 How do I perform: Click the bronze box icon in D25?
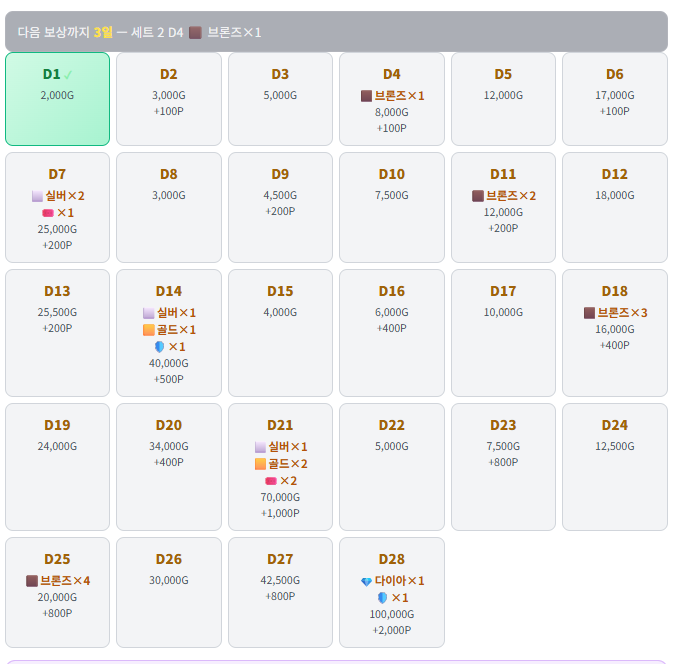point(32,581)
